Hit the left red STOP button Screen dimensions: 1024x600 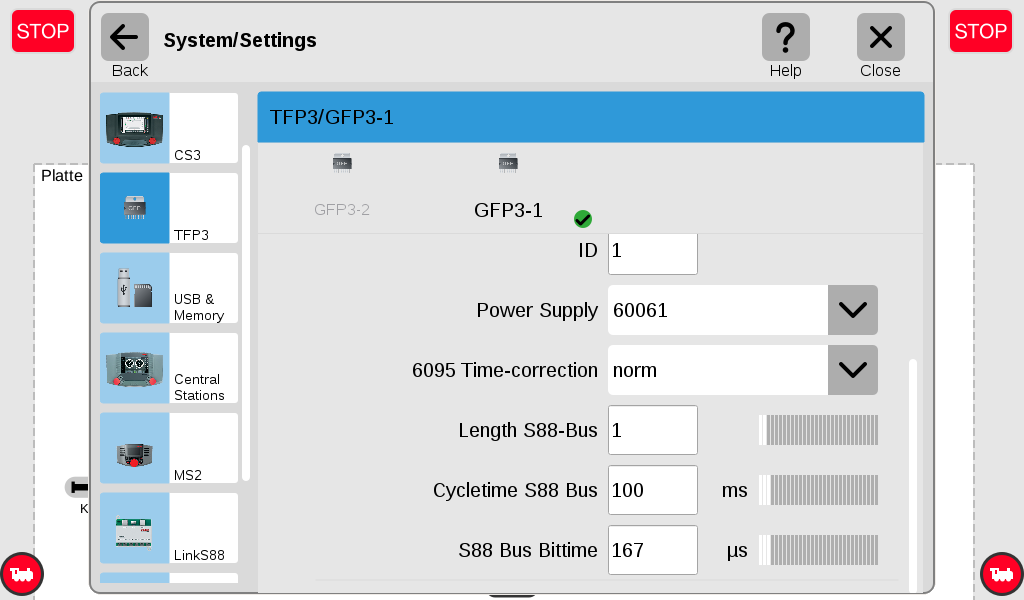[43, 31]
